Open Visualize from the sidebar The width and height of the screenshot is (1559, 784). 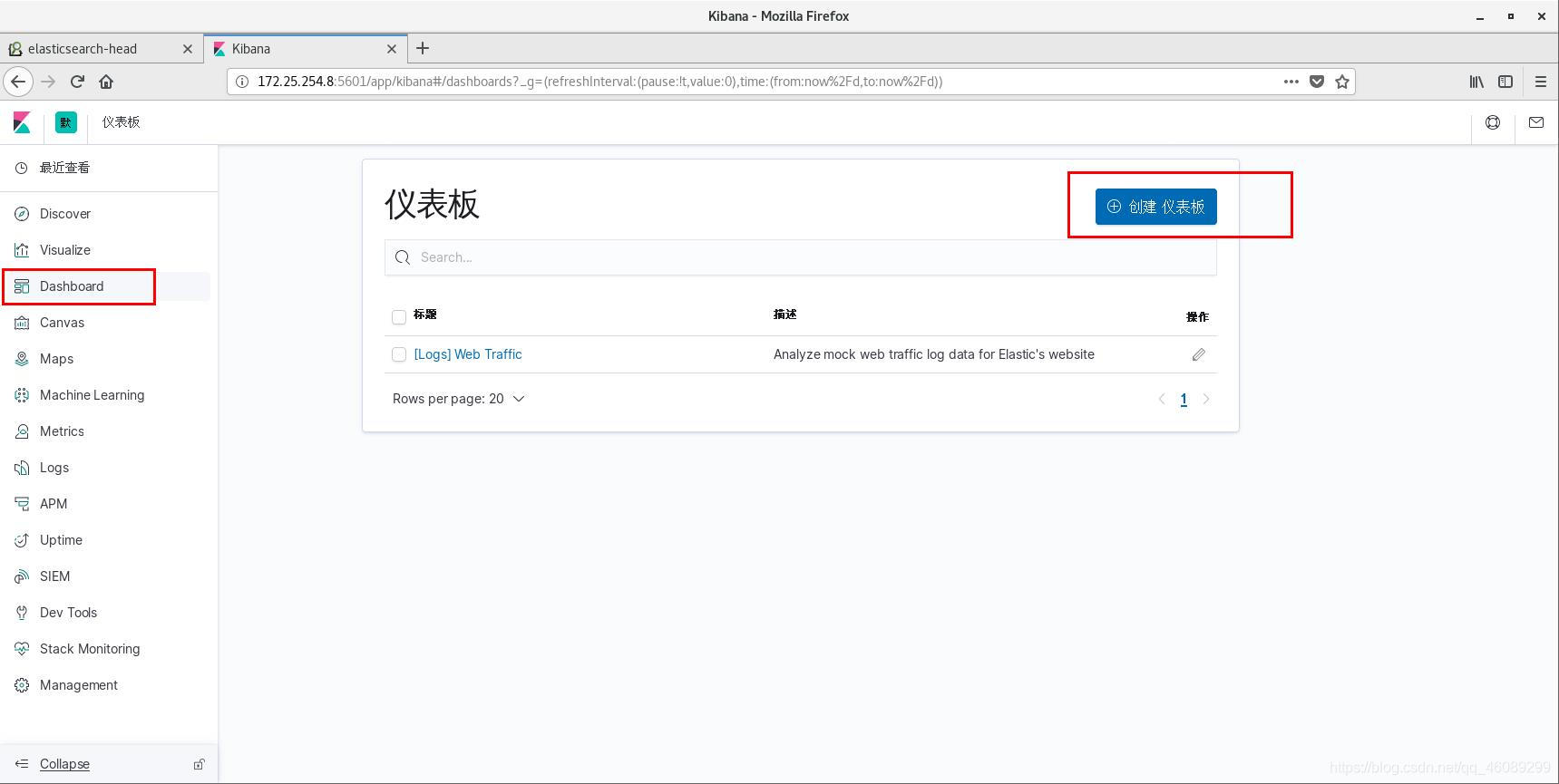coord(65,250)
